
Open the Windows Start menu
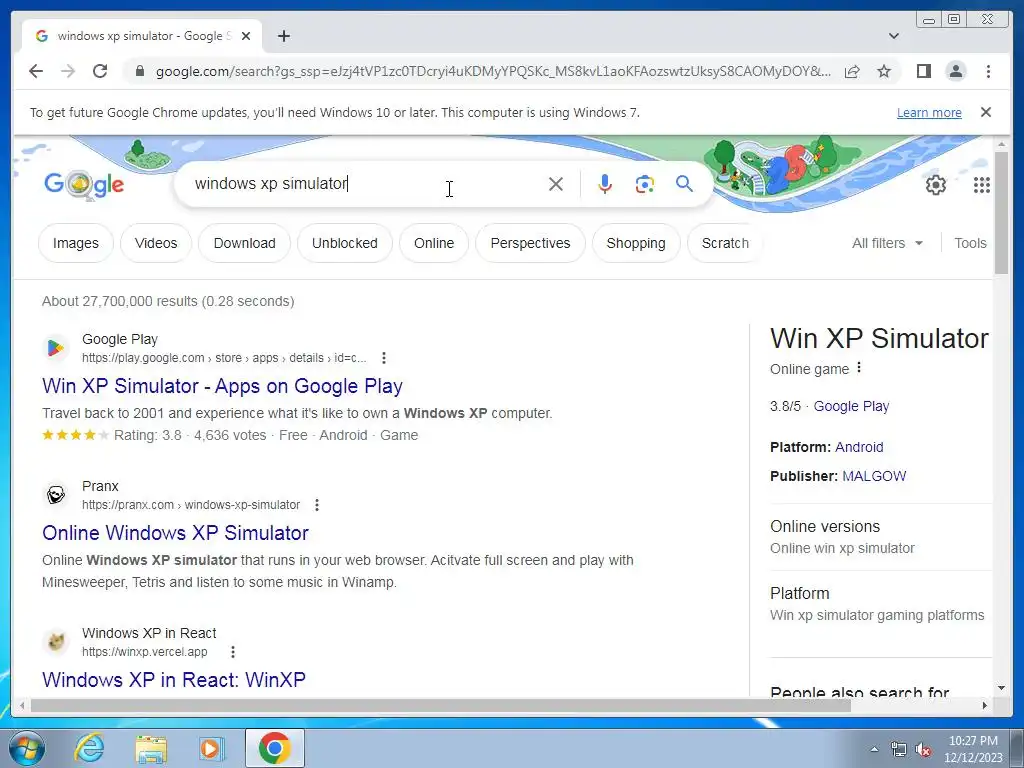click(x=27, y=748)
